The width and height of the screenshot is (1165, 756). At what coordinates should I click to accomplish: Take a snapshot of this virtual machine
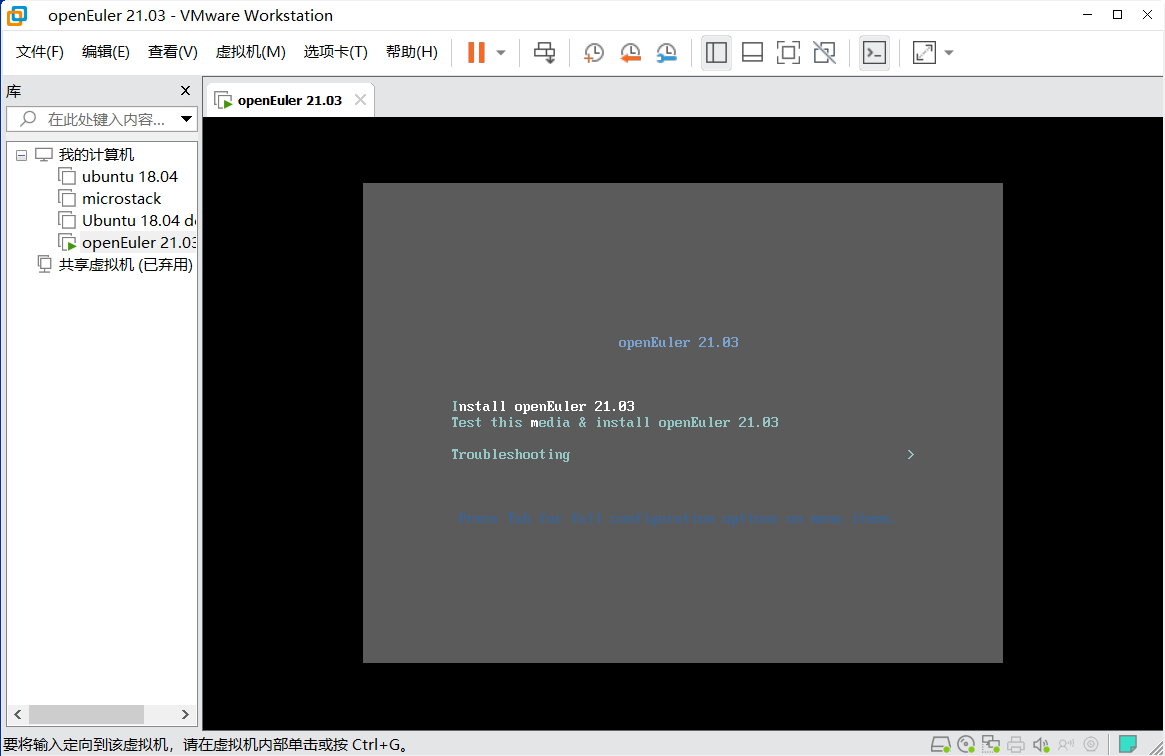point(593,52)
